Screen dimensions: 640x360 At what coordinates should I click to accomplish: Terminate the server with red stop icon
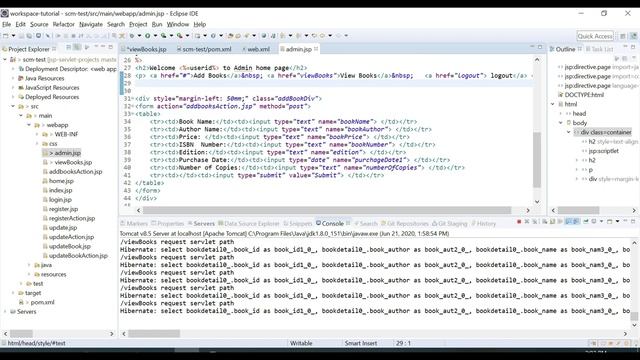pyautogui.click(x=519, y=222)
